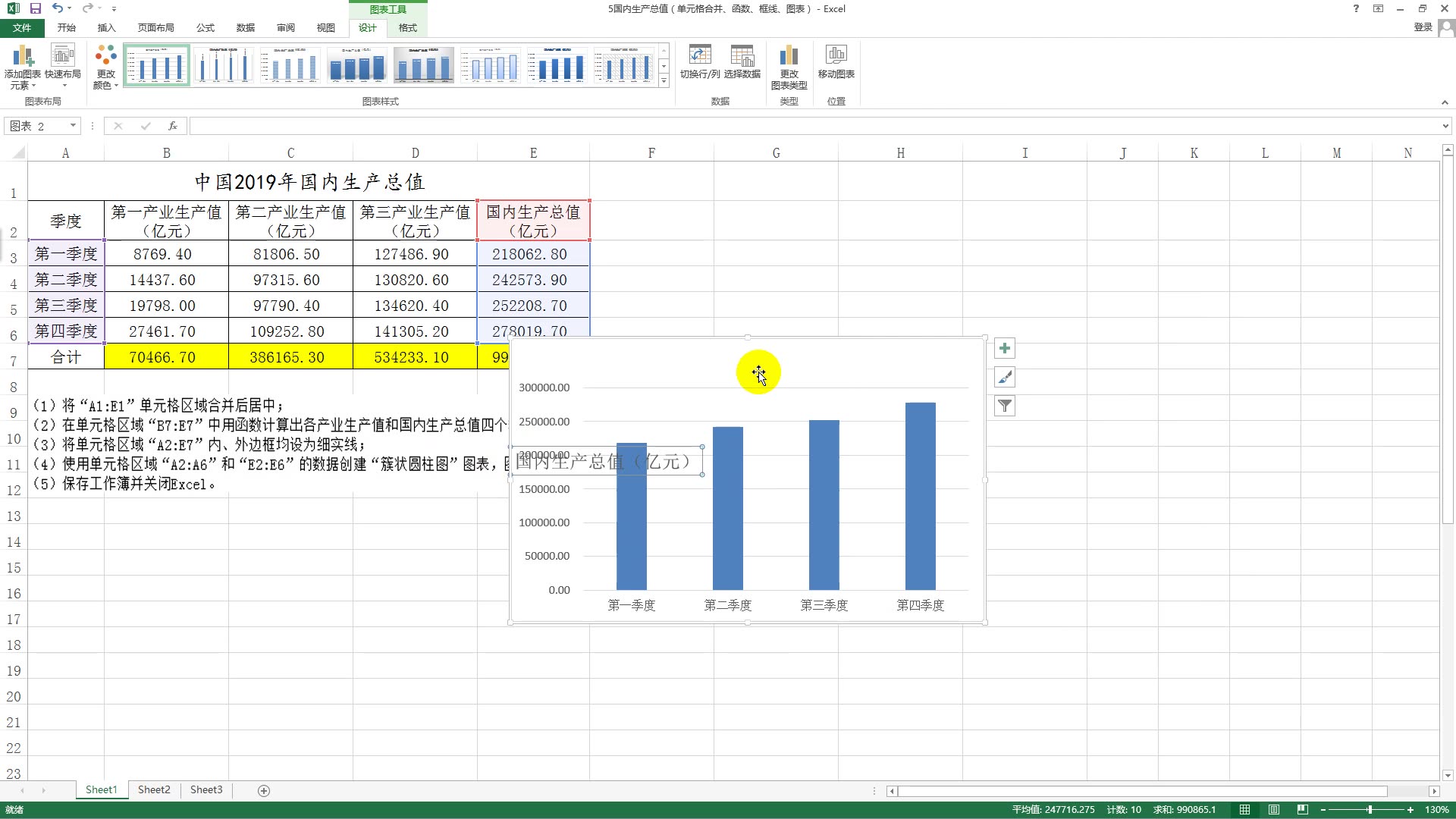Screen dimensions: 1456x819
Task: Click 选择数据 (Select Data)
Action: [x=742, y=62]
